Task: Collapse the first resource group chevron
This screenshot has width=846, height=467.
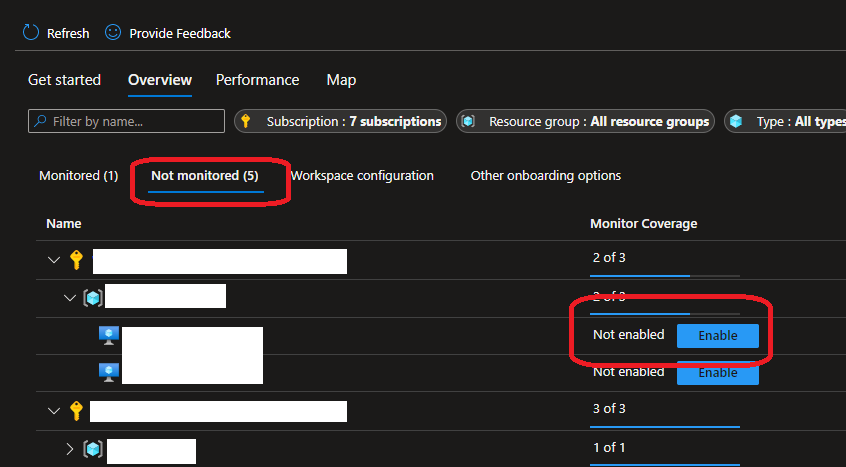Action: (70, 297)
